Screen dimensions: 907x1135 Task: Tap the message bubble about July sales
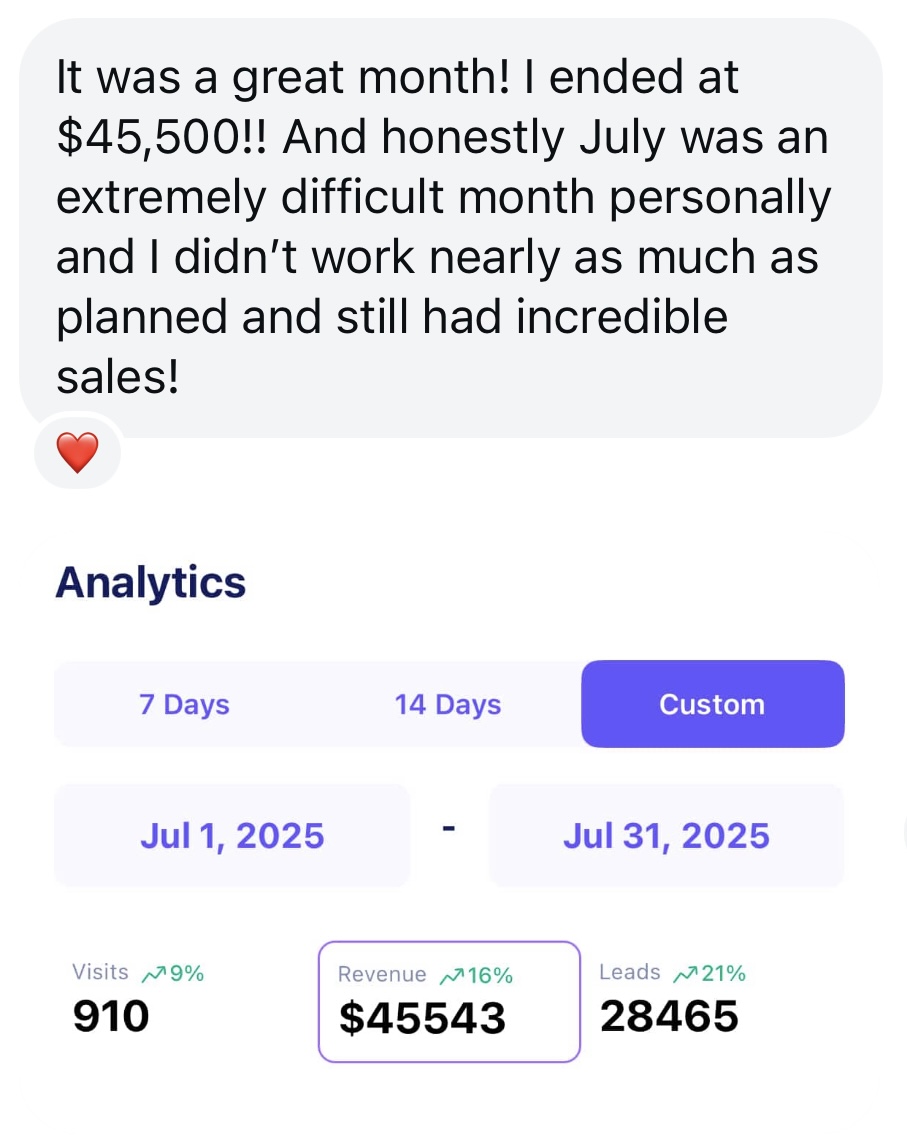coord(450,228)
